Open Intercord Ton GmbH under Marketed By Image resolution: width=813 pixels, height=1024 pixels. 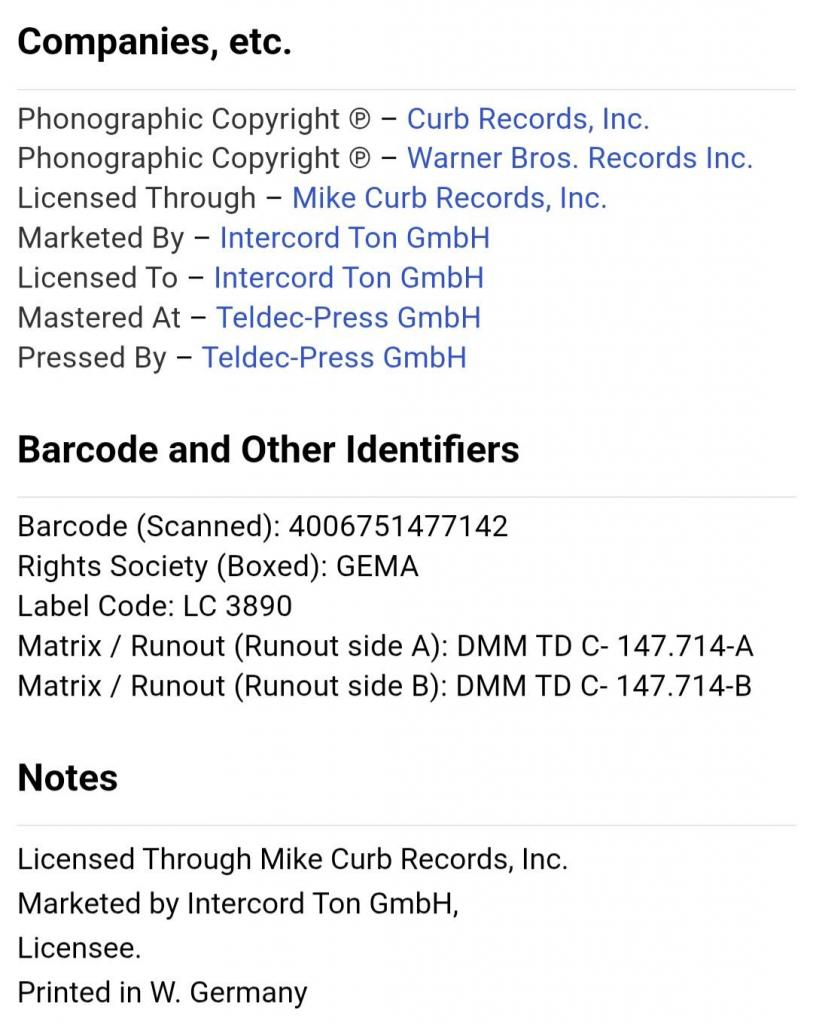click(355, 238)
